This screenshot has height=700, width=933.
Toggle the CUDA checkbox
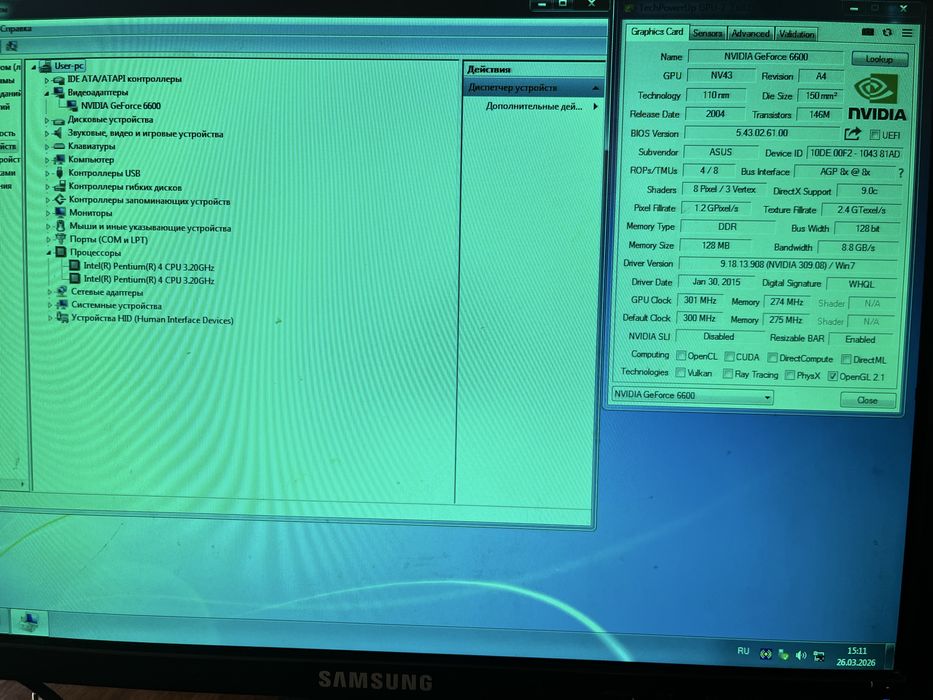pos(729,357)
